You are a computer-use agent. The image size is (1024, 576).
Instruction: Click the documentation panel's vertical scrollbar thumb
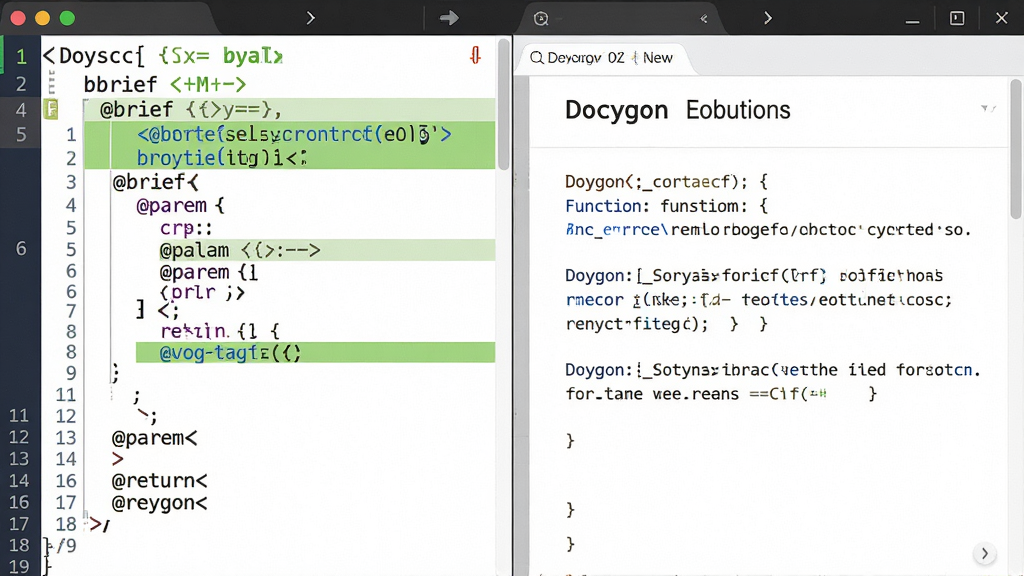coord(1016,149)
